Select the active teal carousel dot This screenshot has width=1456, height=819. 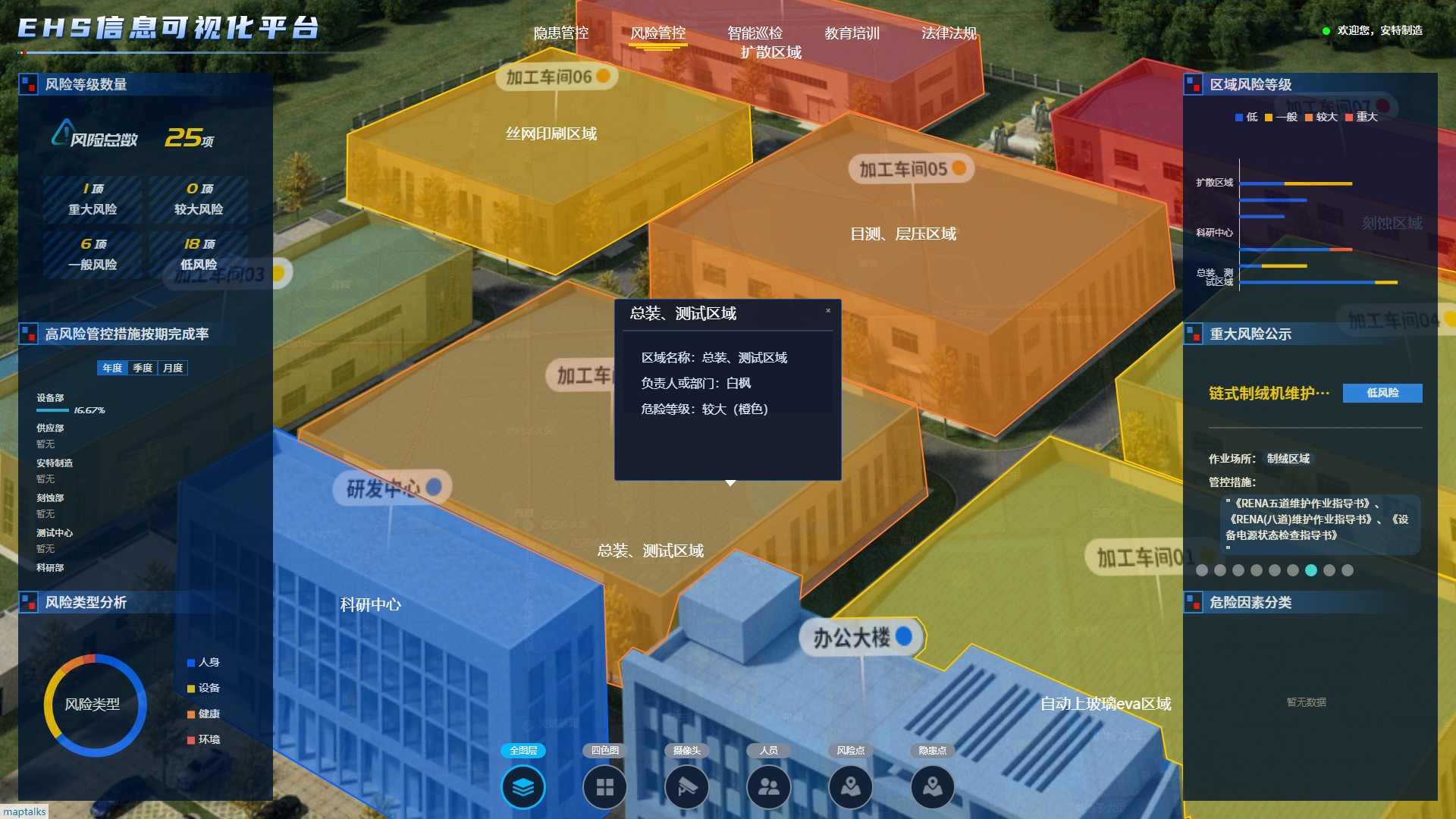click(1311, 570)
